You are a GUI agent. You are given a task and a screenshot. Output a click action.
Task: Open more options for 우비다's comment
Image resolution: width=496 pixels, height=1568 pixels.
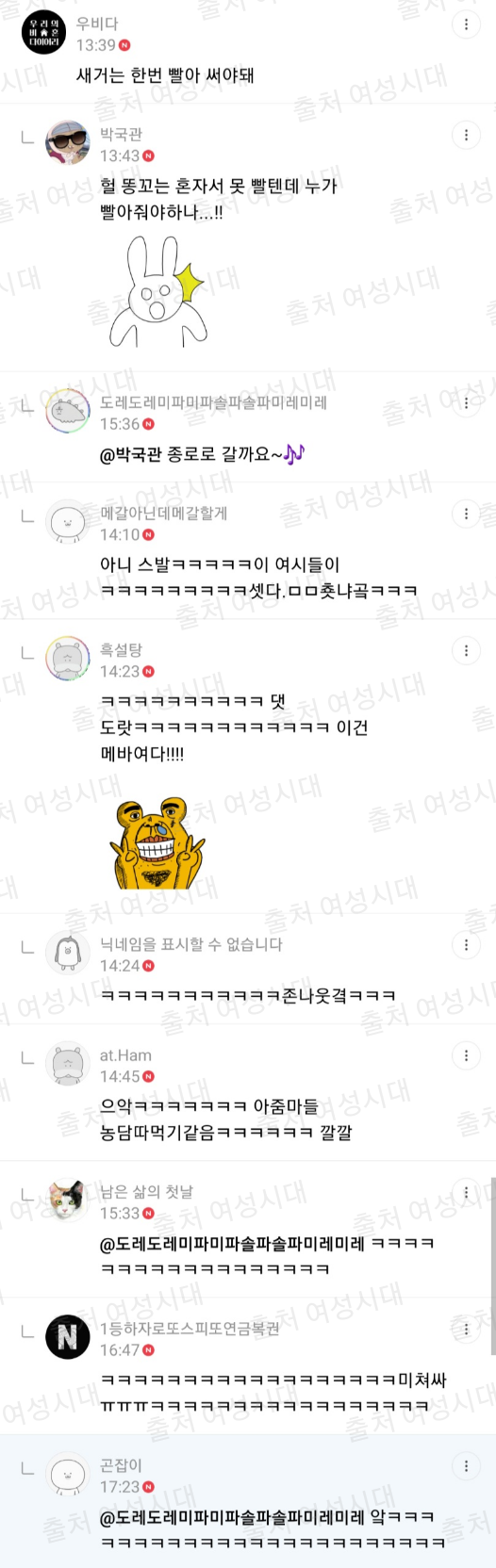click(x=466, y=25)
